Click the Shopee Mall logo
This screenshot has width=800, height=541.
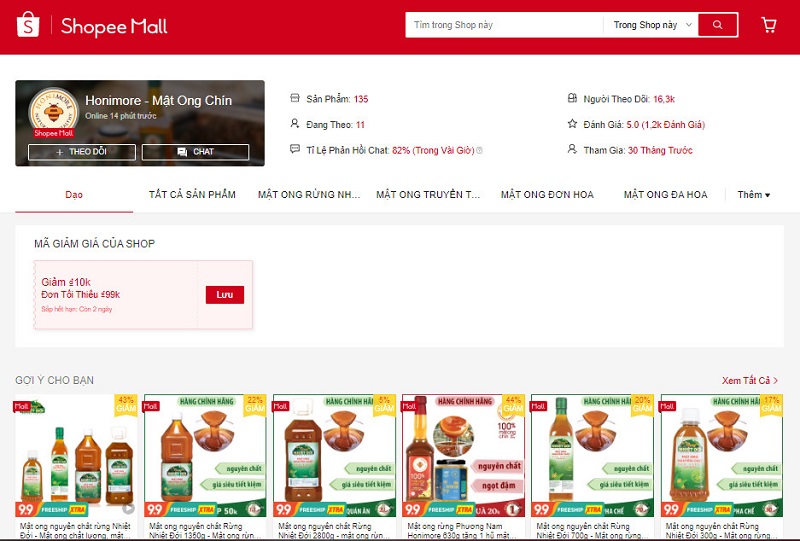(91, 26)
